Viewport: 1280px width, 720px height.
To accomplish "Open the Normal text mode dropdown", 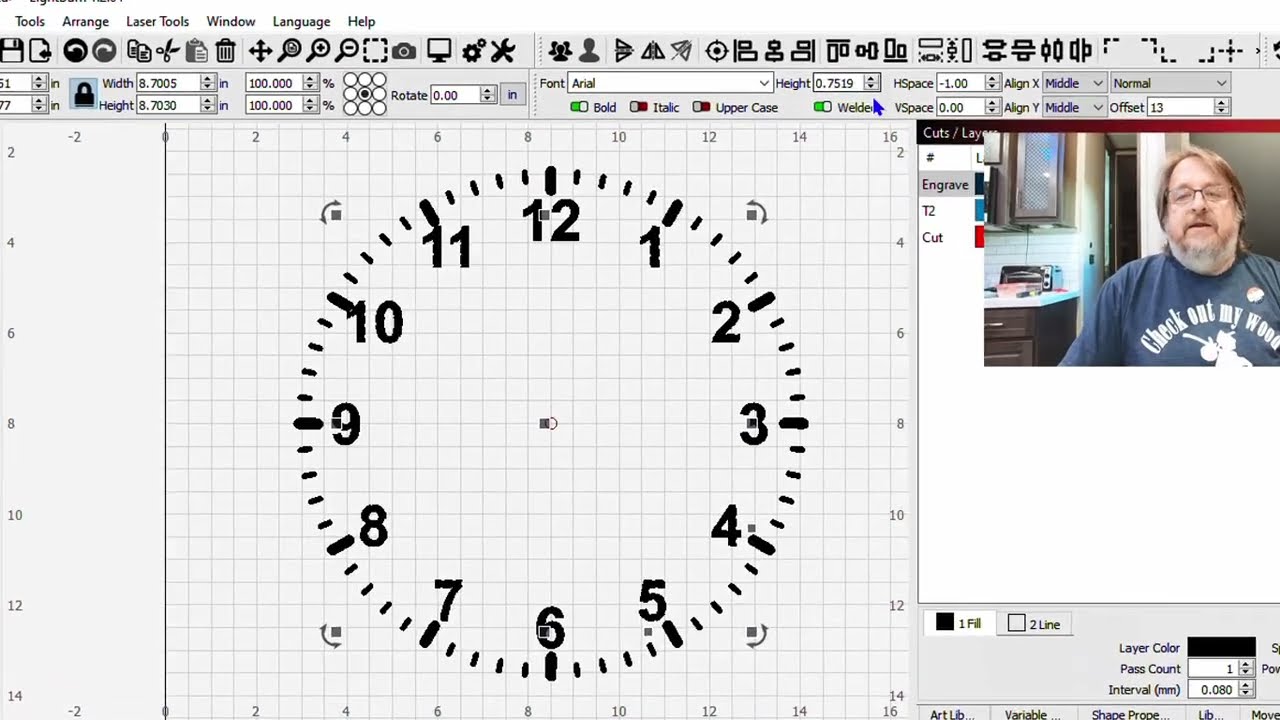I will 1169,83.
